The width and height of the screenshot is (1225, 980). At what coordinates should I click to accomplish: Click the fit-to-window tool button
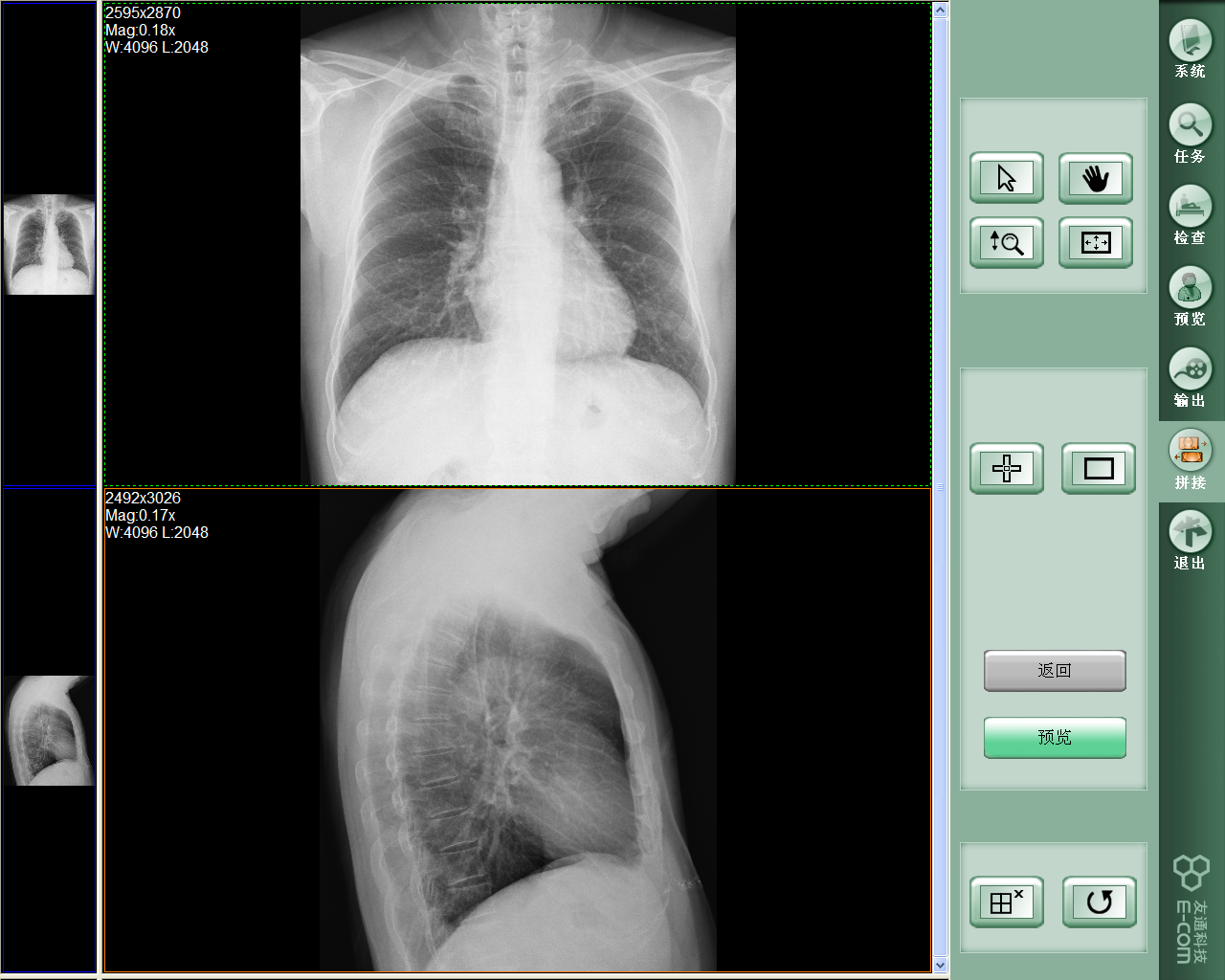pyautogui.click(x=1096, y=242)
